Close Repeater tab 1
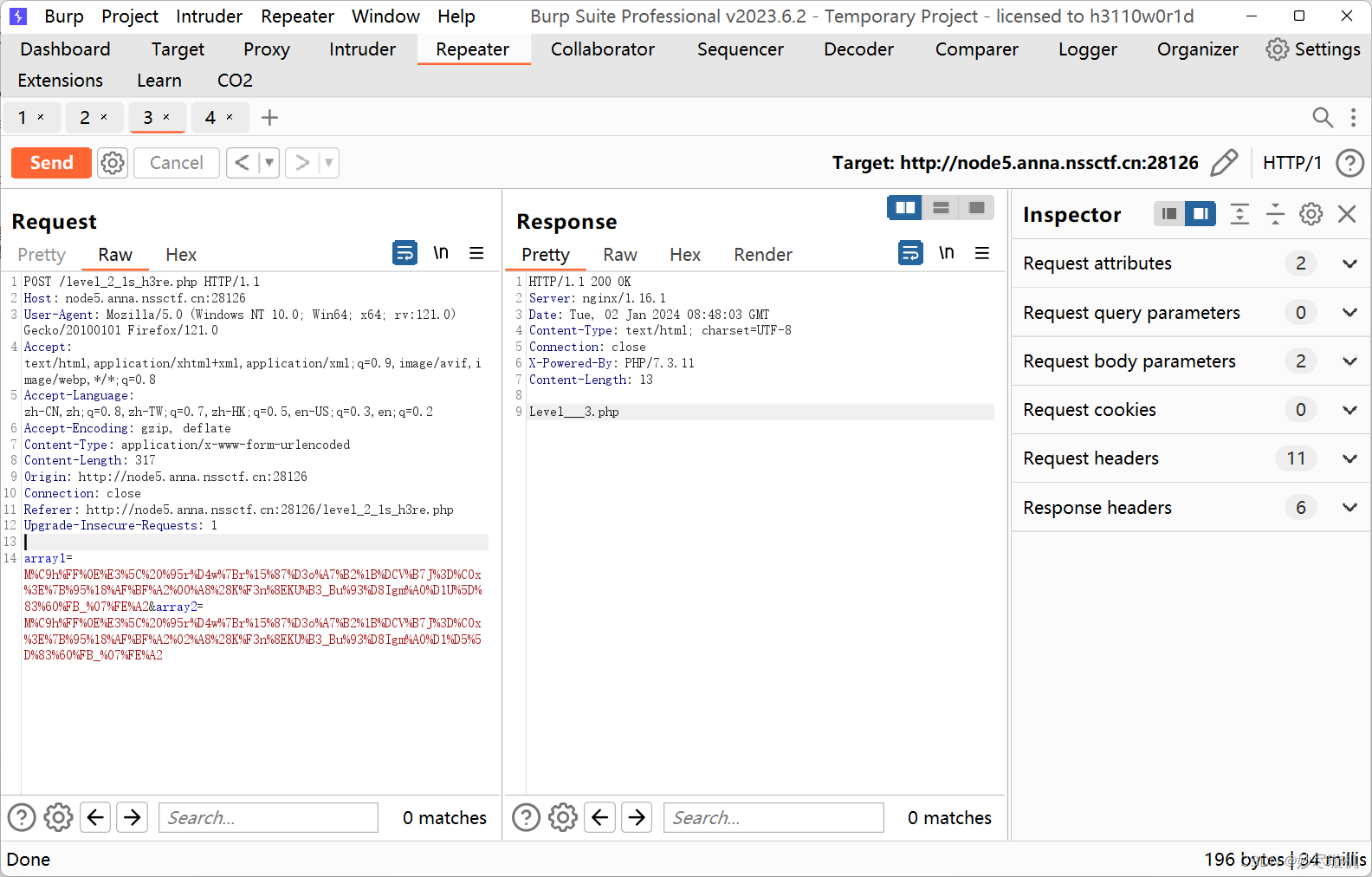Screen dimensions: 1372x877 pyautogui.click(x=41, y=117)
